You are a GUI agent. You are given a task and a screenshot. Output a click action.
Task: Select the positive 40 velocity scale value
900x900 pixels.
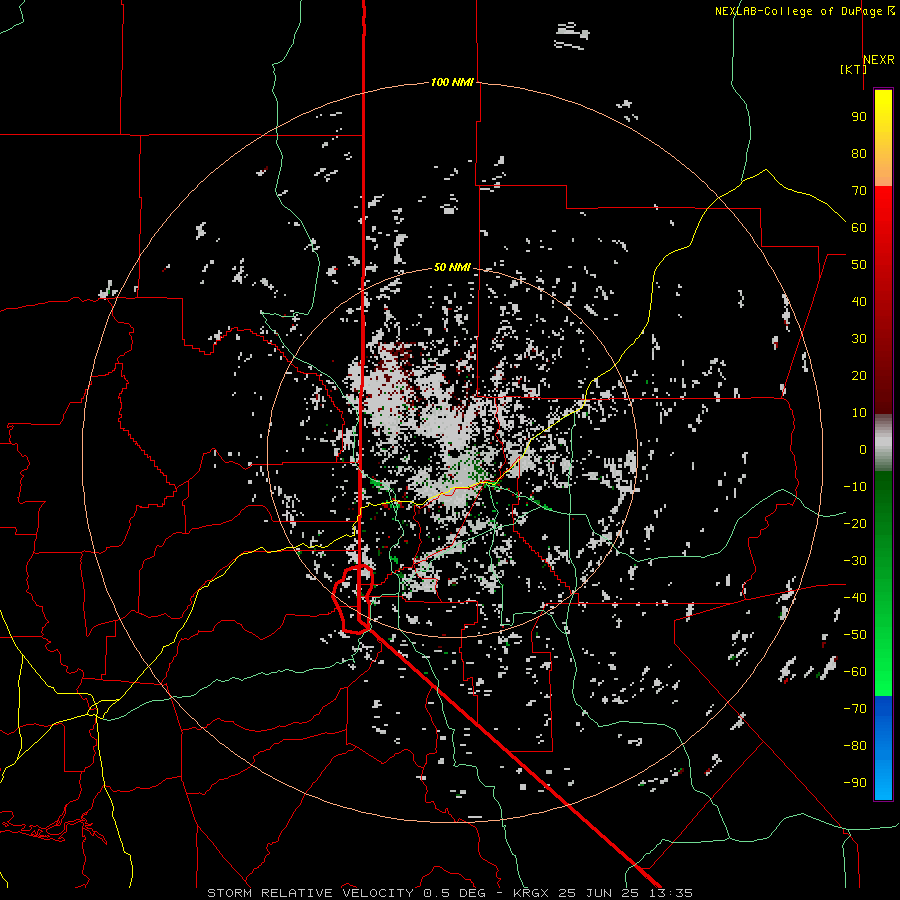[x=859, y=301]
